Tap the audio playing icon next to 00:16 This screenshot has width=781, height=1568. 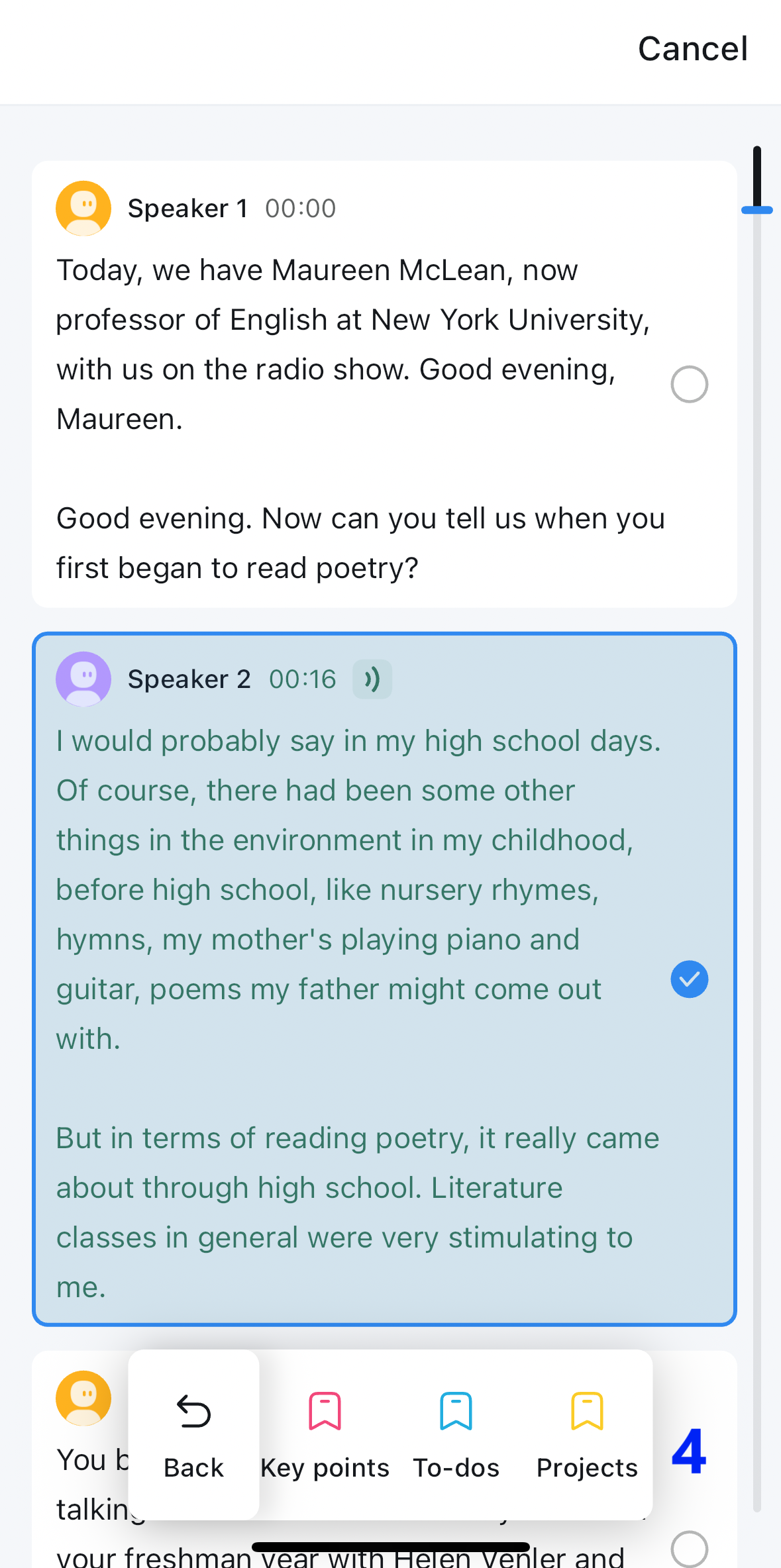(x=372, y=679)
